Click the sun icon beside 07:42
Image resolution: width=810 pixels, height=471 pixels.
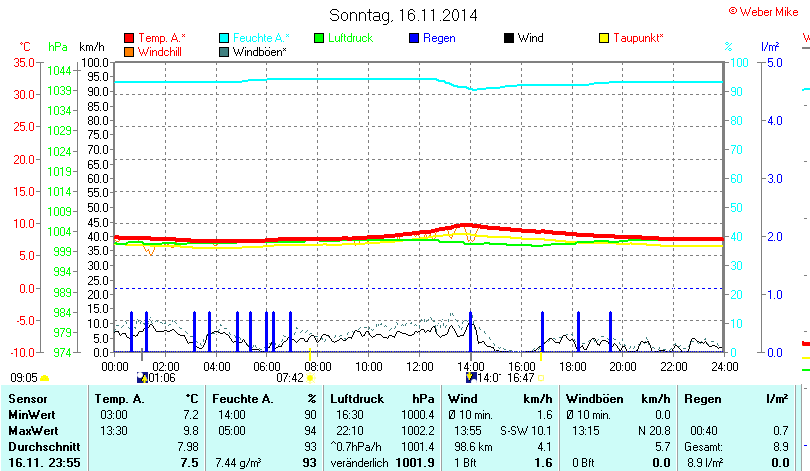[311, 378]
